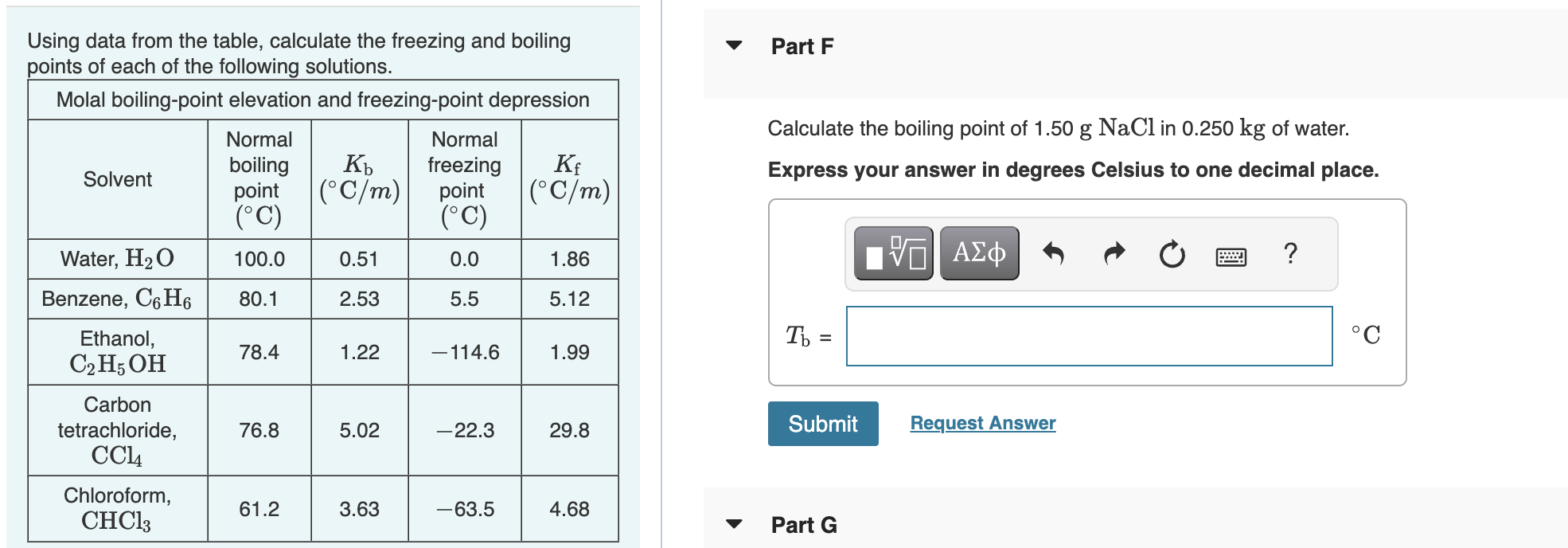Screen dimensions: 1568x548
Task: Submit the boiling point answer
Action: point(822,423)
